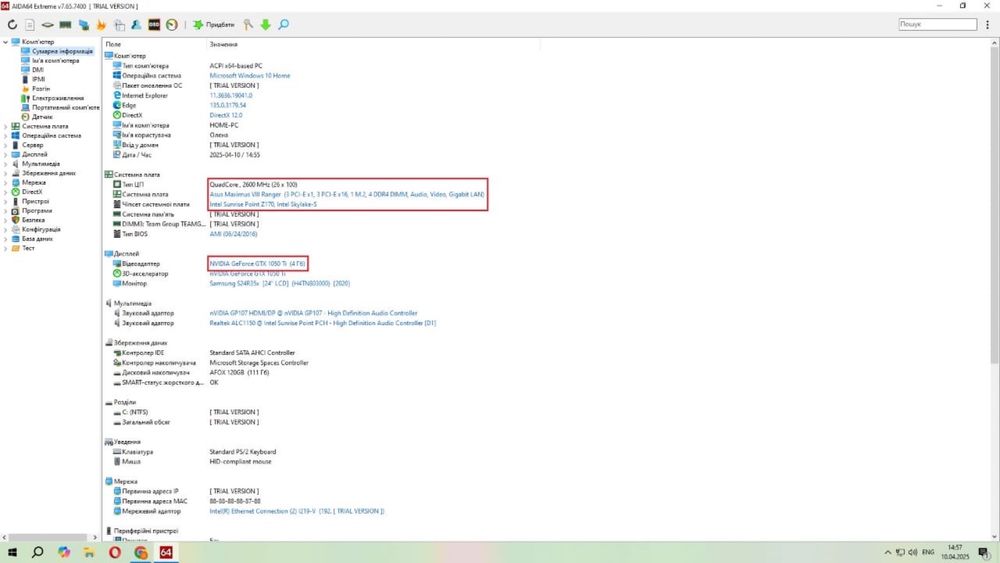Open the Windows Start menu
Screen dimensions: 1000x563
tap(12, 552)
